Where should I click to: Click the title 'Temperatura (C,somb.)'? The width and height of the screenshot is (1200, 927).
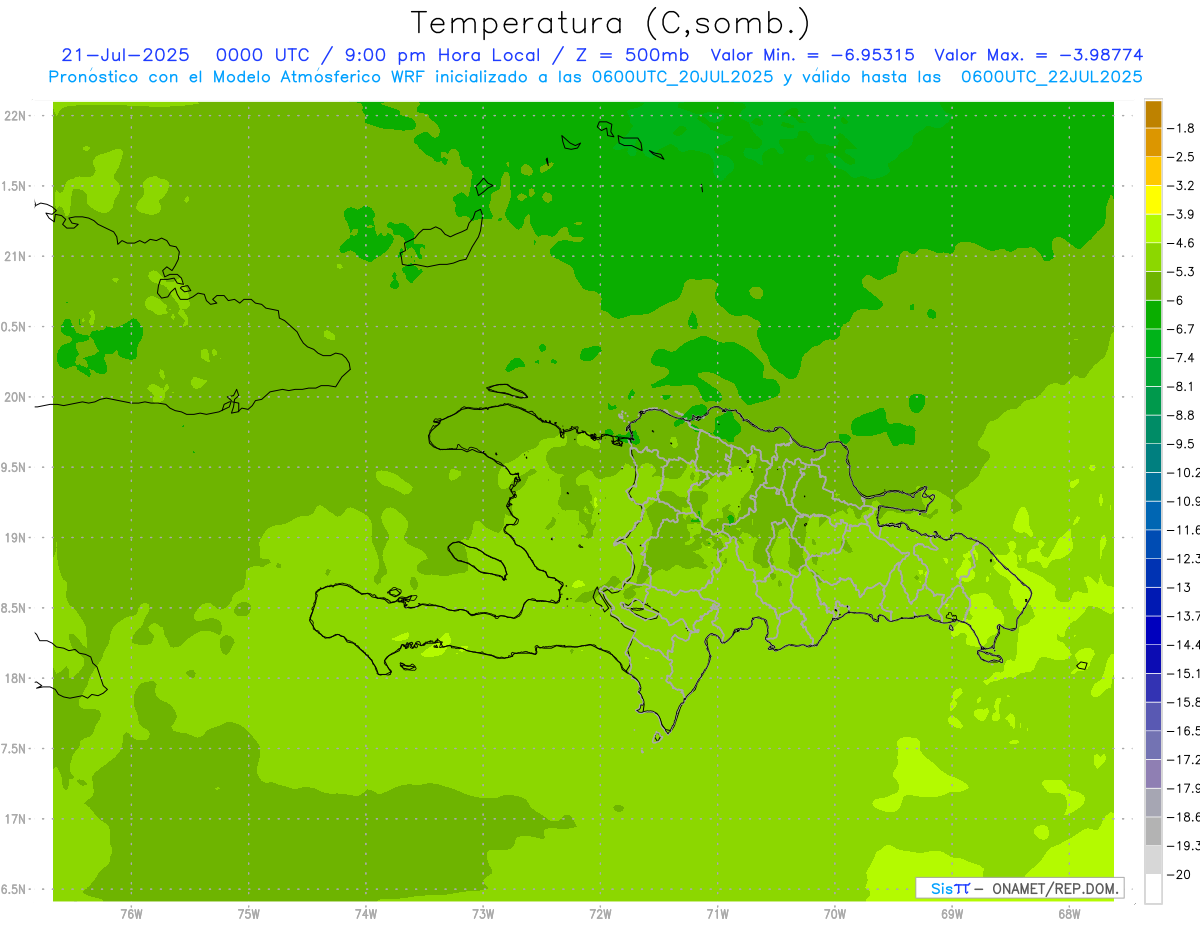pyautogui.click(x=610, y=22)
